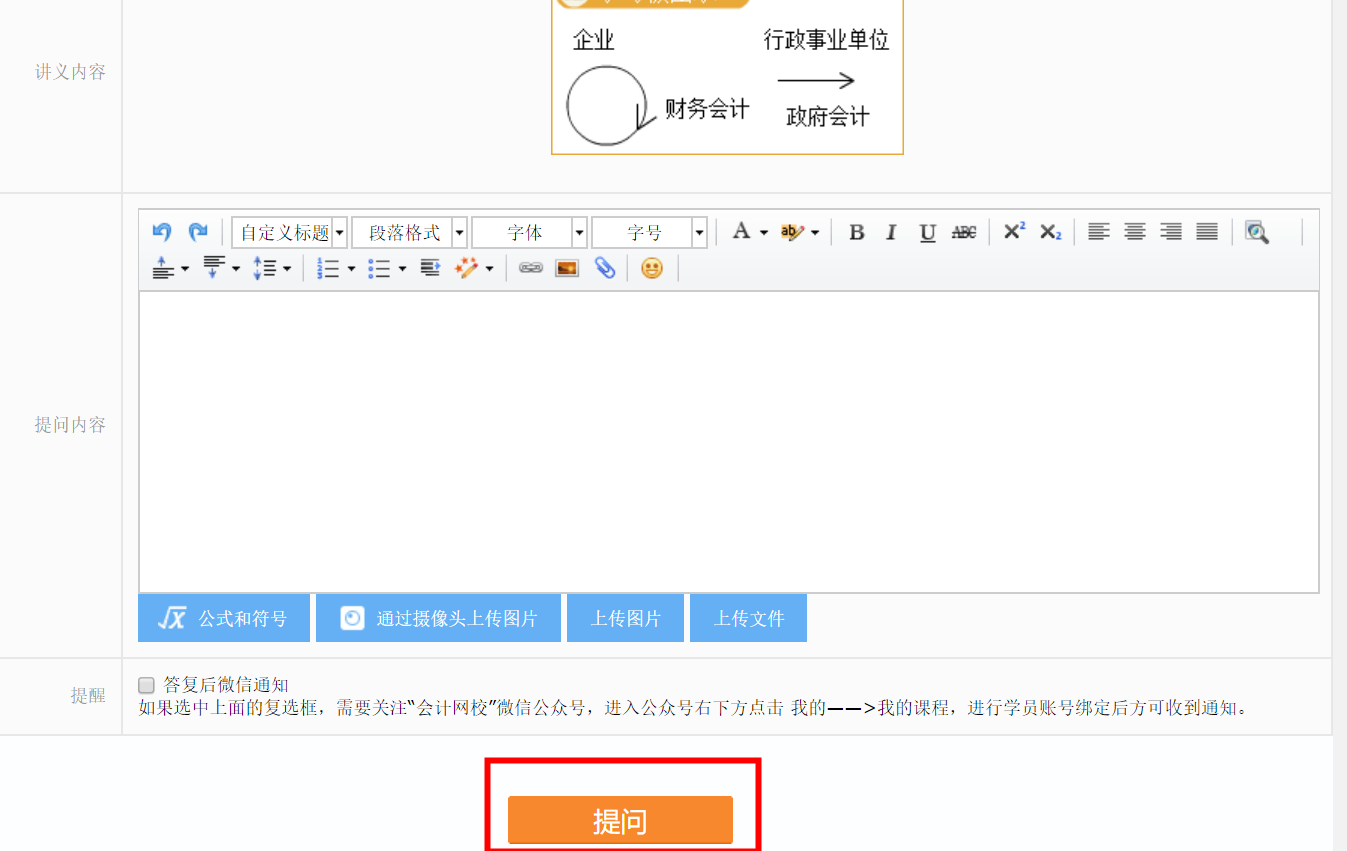Toggle the numbered list option
The height and width of the screenshot is (851, 1347).
(x=330, y=268)
